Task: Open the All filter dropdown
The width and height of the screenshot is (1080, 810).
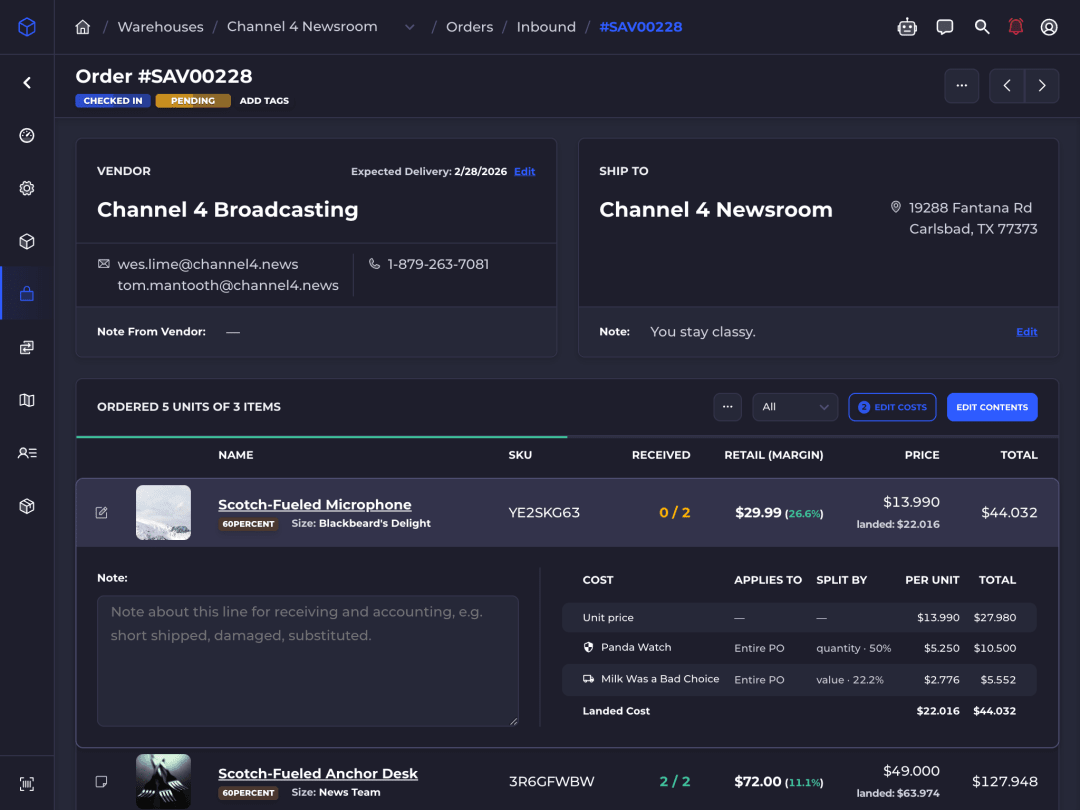Action: (x=795, y=407)
